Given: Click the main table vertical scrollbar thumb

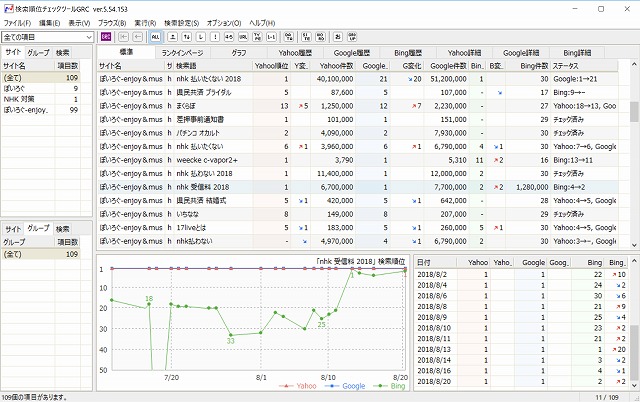Looking at the screenshot, I should point(634,111).
